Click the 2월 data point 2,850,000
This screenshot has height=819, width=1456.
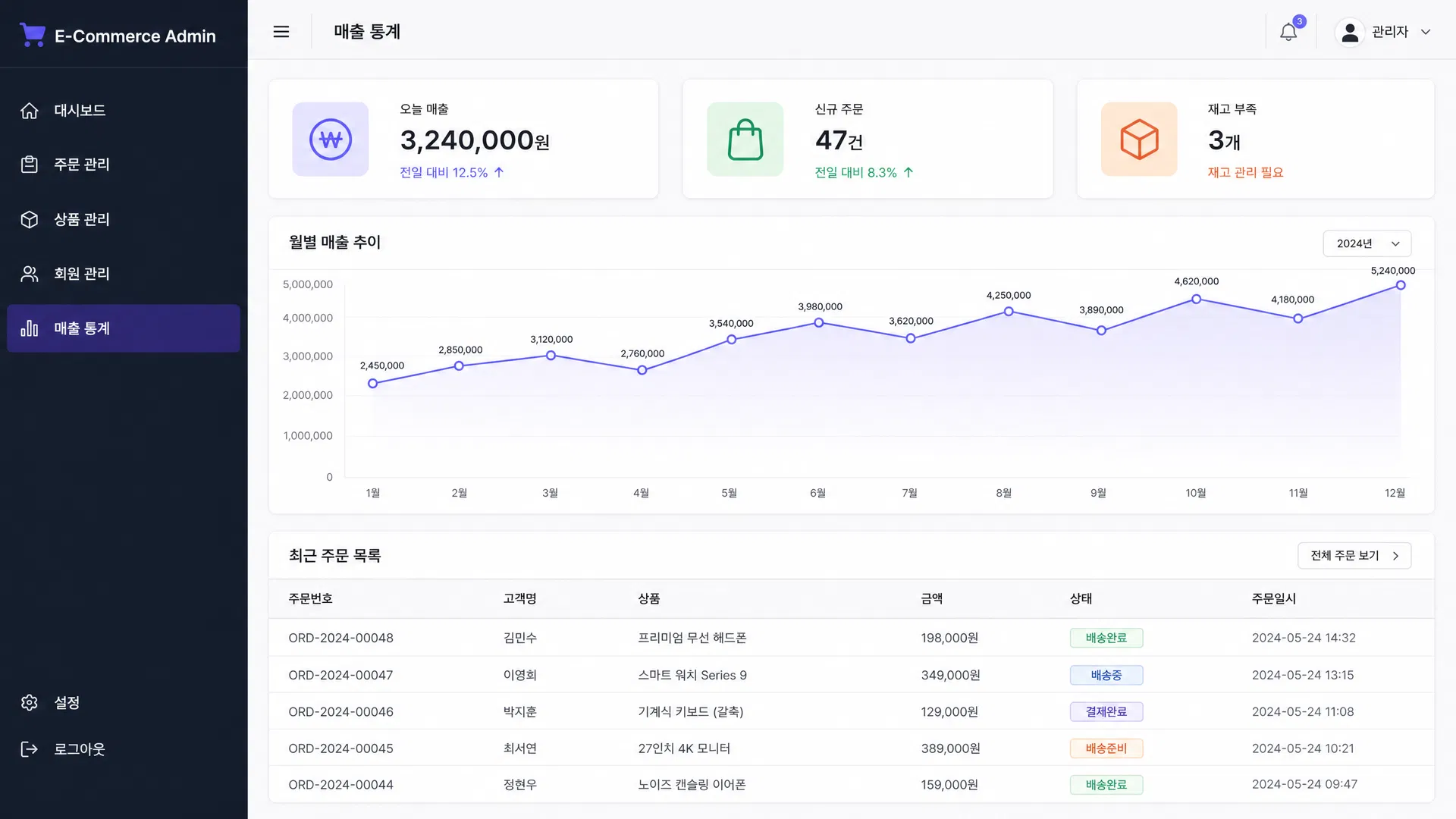[x=459, y=366]
